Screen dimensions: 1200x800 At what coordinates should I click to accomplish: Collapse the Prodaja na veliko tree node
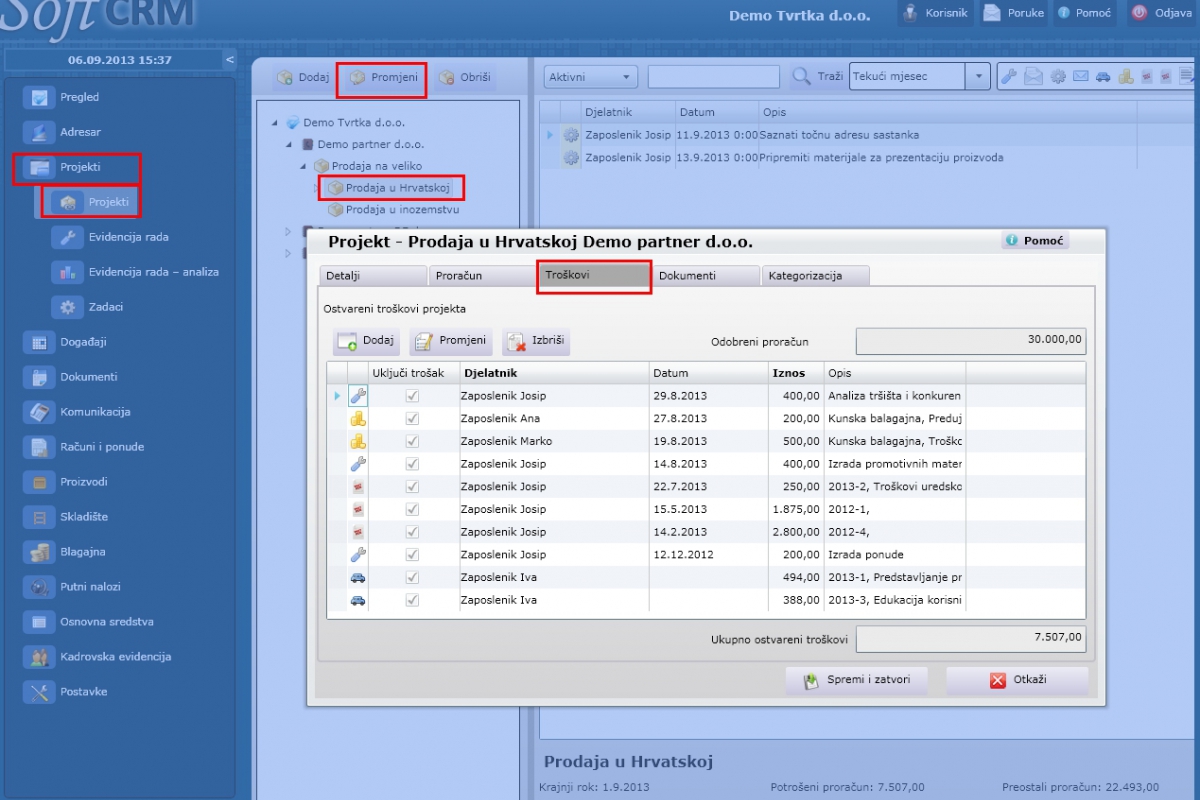pos(303,166)
